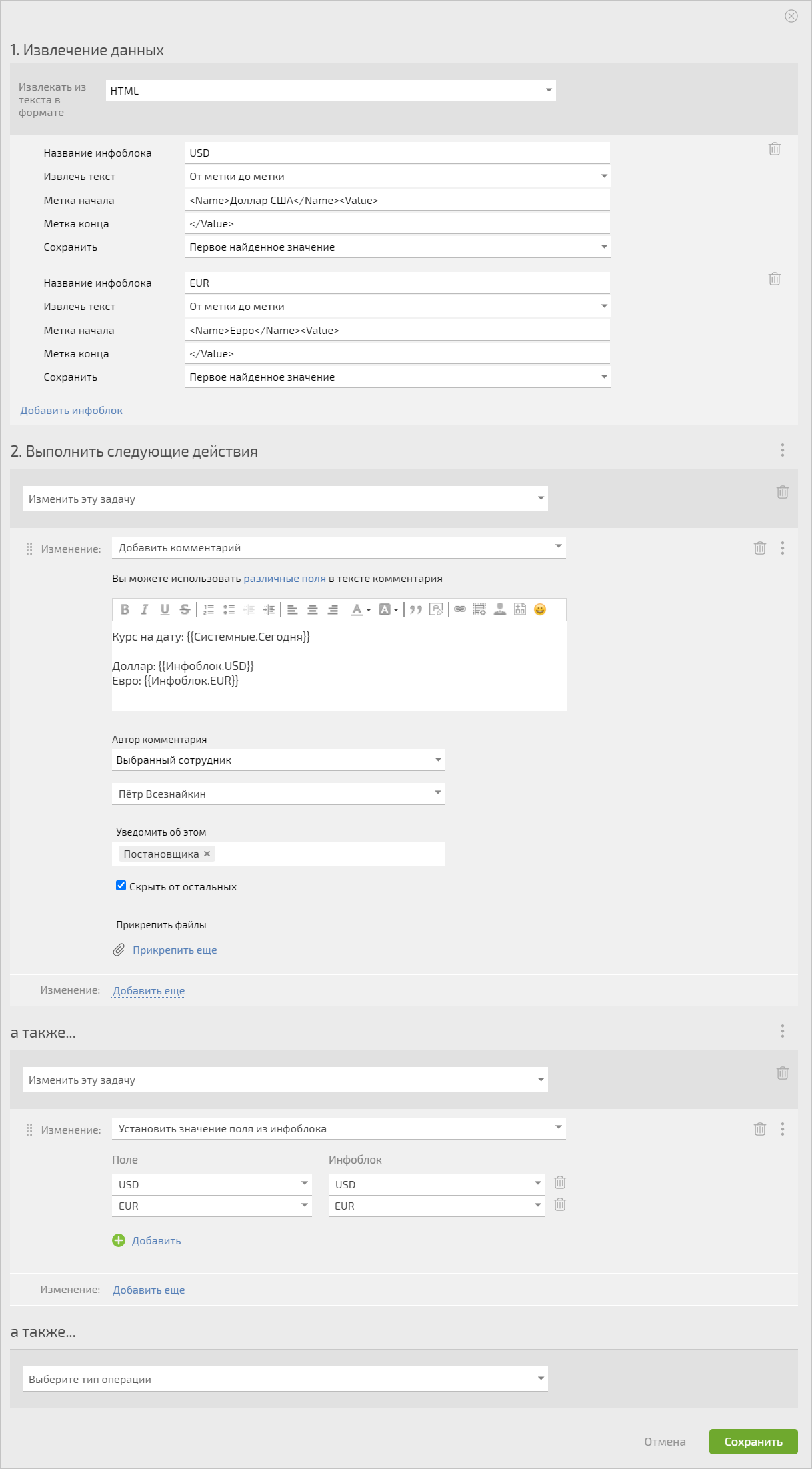
Task: Insert hyperlink via the chain icon
Action: click(x=460, y=609)
